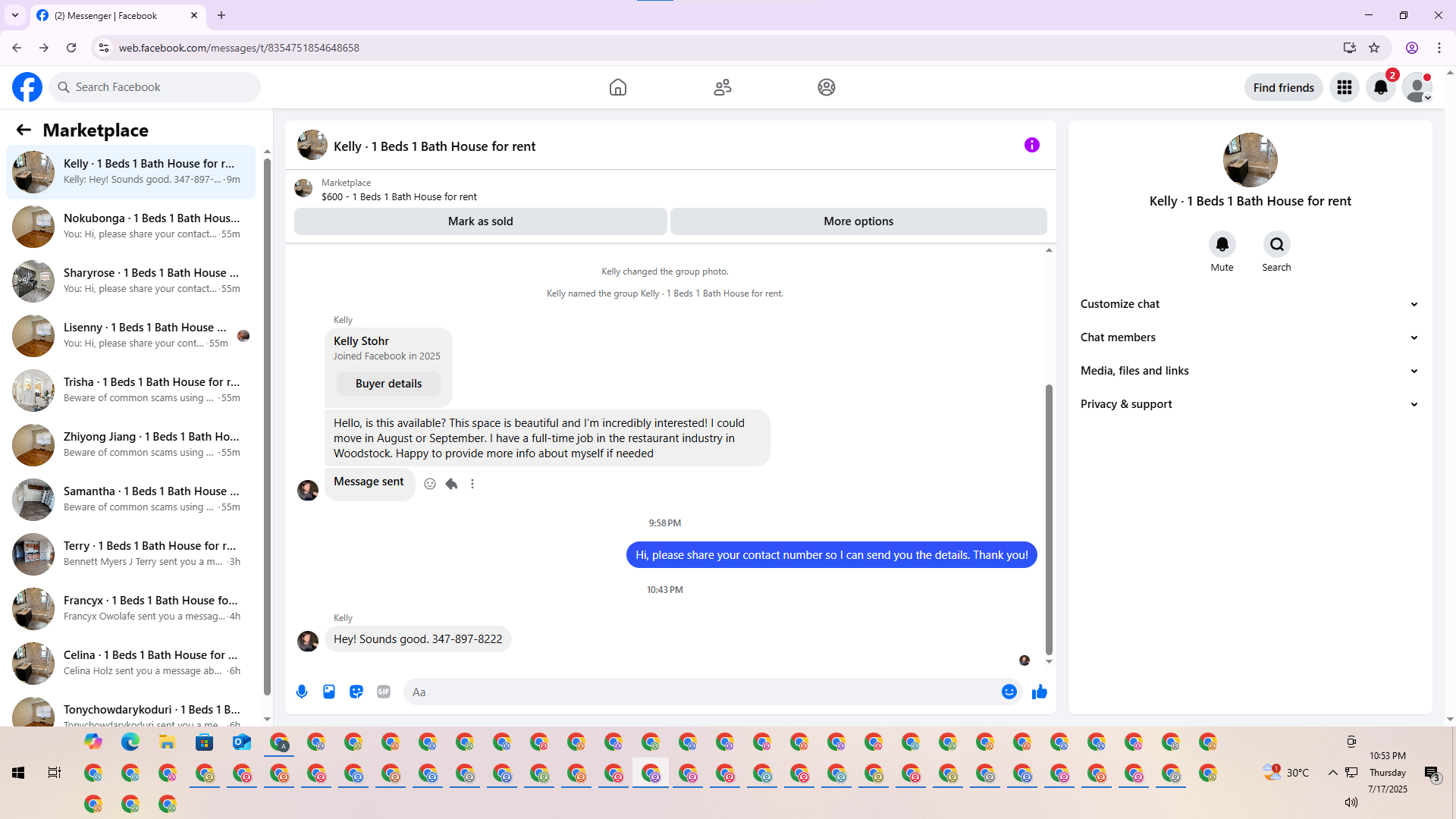This screenshot has height=819, width=1456.
Task: Click Mark as sold button
Action: point(481,221)
